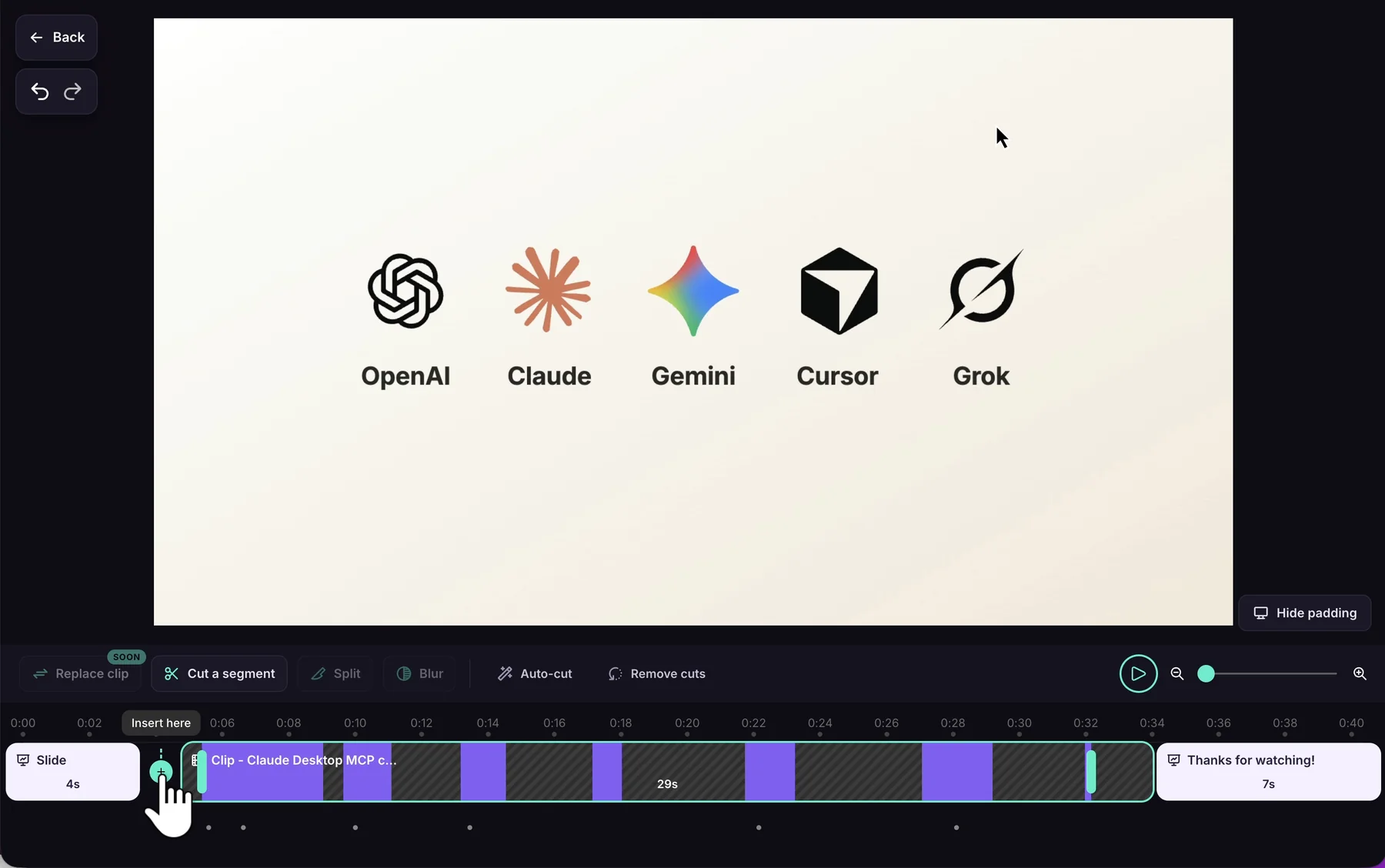Click the 0:00 mark on time ruler
Image resolution: width=1385 pixels, height=868 pixels.
[x=23, y=723]
